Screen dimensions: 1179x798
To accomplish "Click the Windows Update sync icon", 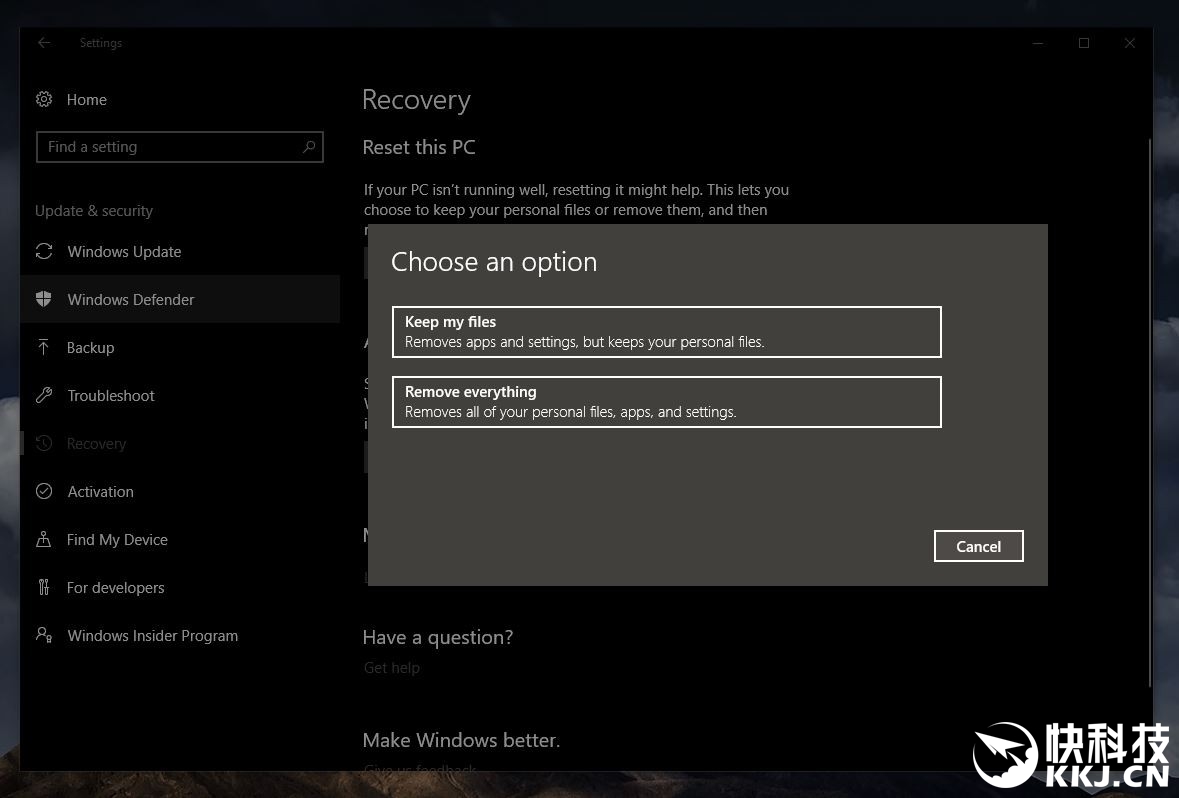I will click(44, 251).
